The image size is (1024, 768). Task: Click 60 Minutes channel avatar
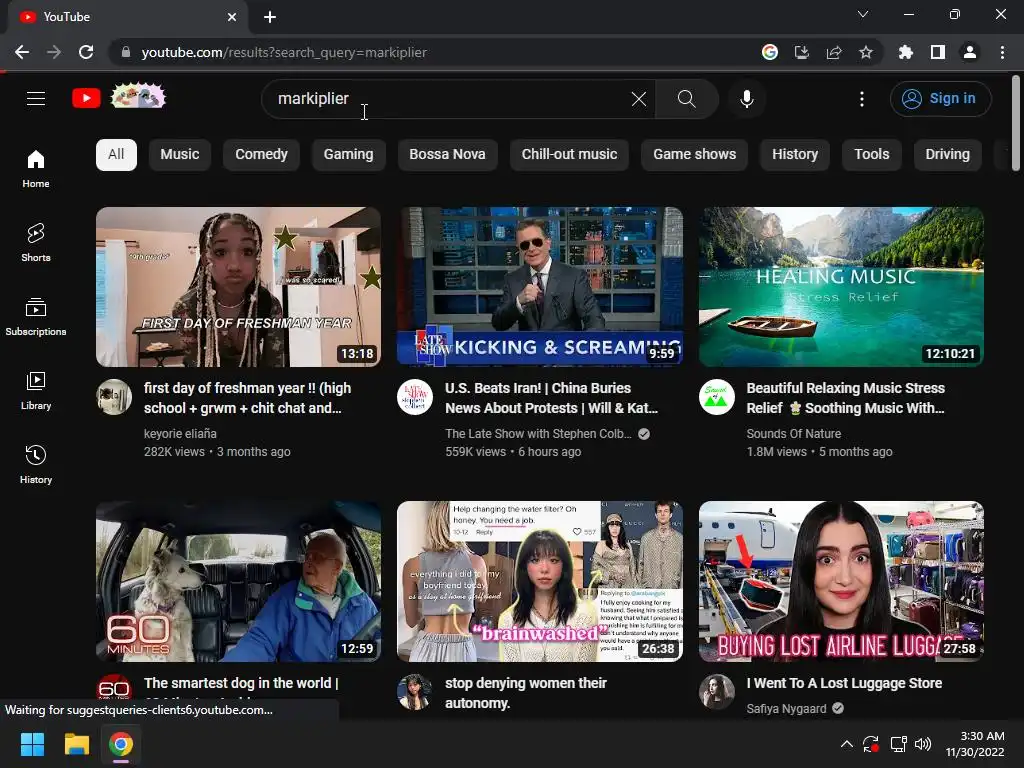pos(114,687)
